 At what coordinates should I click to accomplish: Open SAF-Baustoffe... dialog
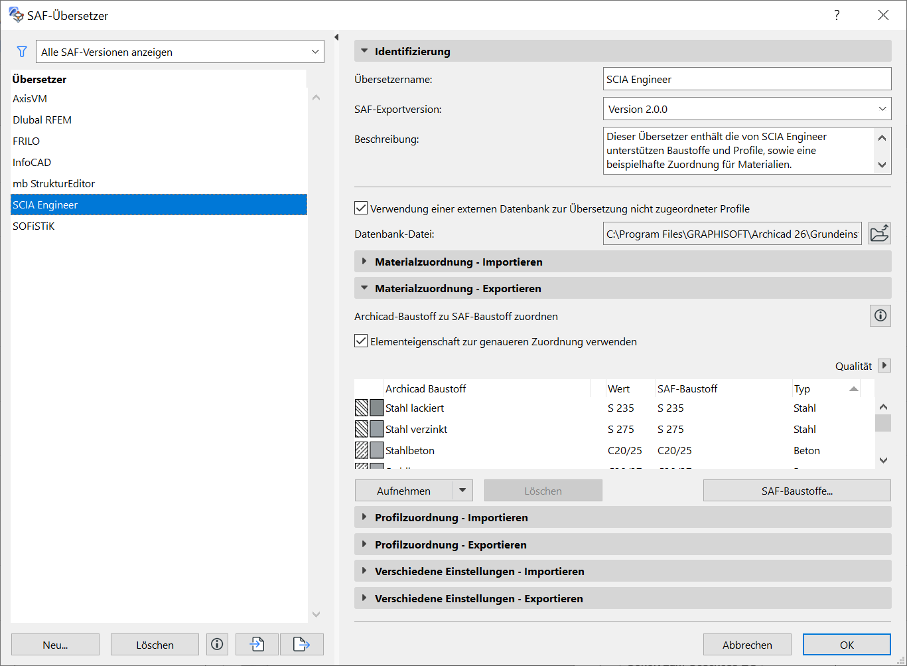797,491
